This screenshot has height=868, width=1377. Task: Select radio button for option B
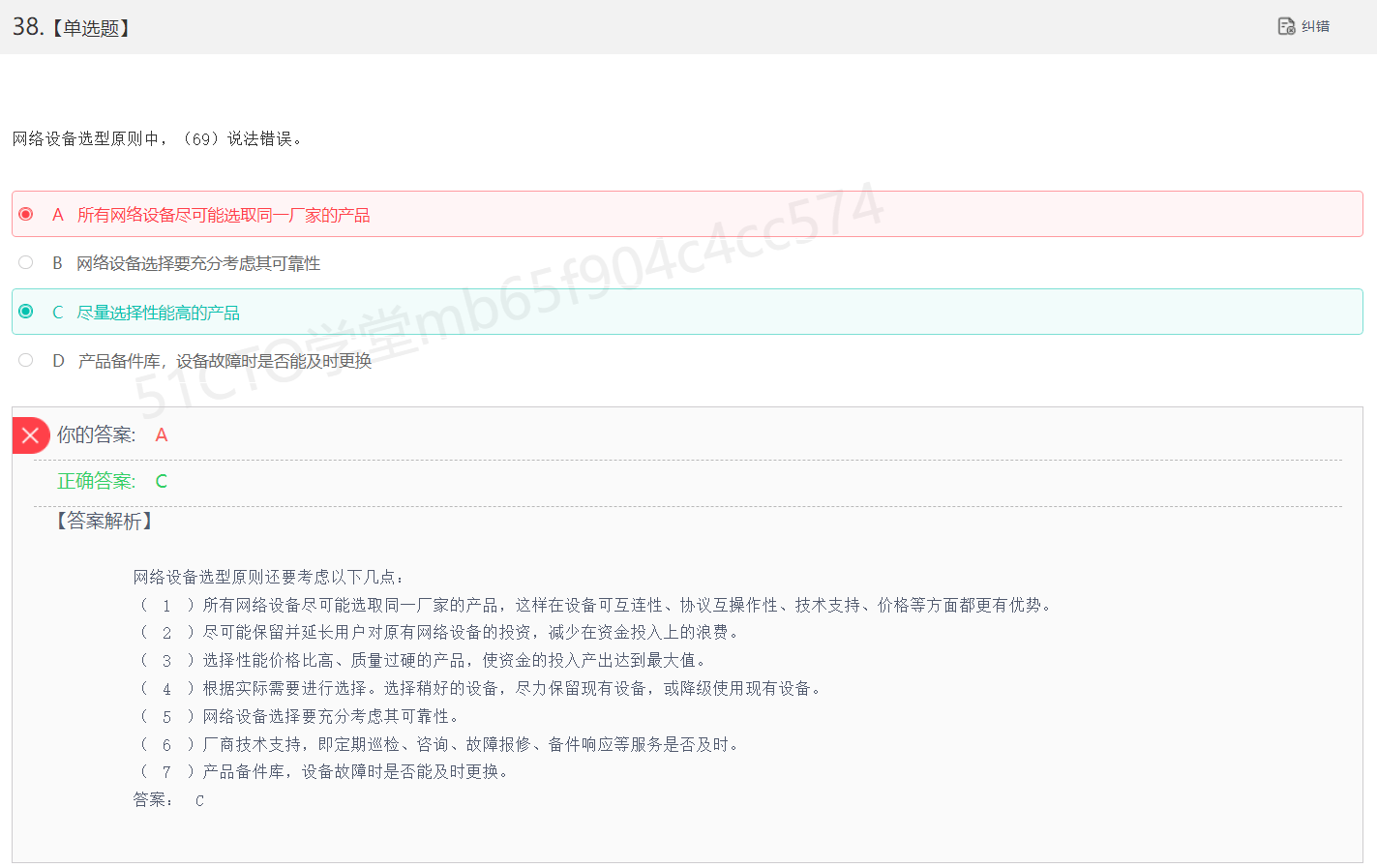26,262
